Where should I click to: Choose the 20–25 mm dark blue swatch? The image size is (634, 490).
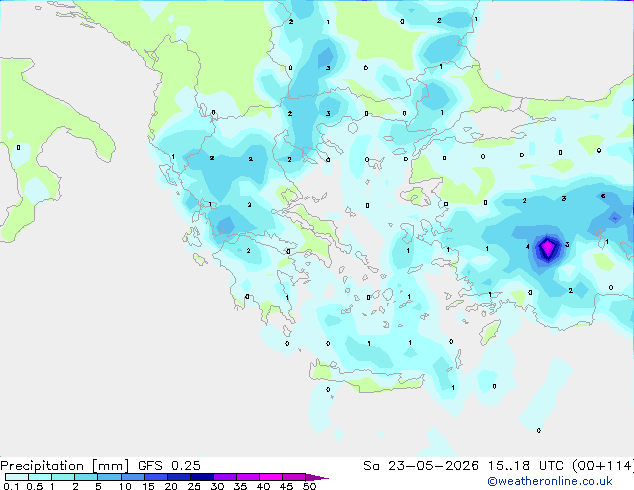pos(178,477)
